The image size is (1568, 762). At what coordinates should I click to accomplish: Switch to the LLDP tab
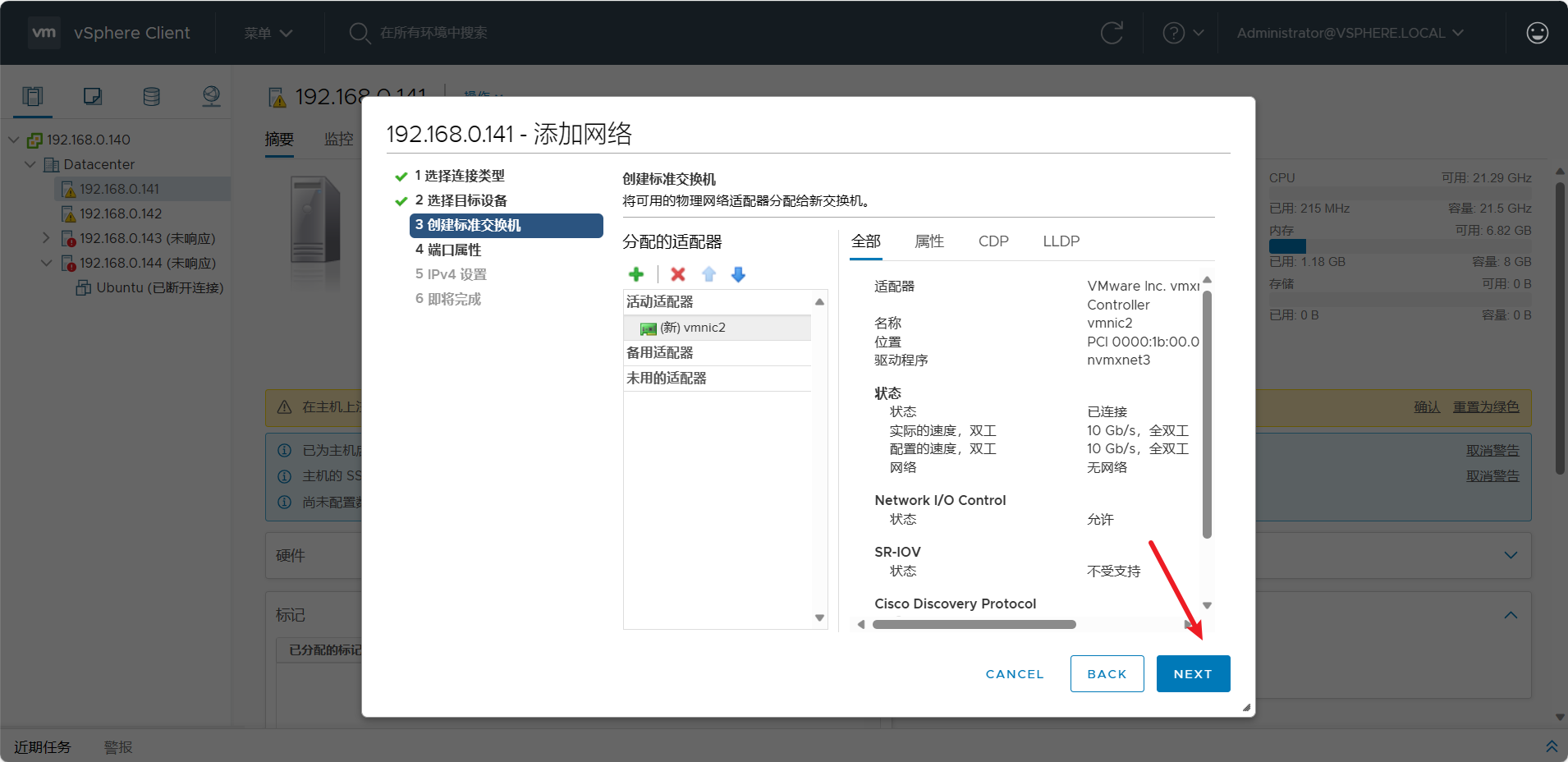(x=1061, y=241)
